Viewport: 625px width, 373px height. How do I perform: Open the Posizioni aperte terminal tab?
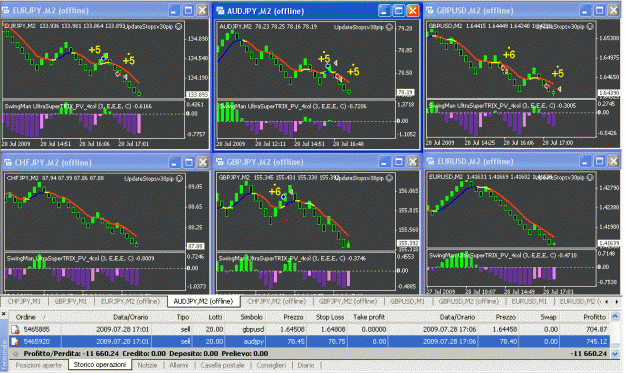point(39,365)
